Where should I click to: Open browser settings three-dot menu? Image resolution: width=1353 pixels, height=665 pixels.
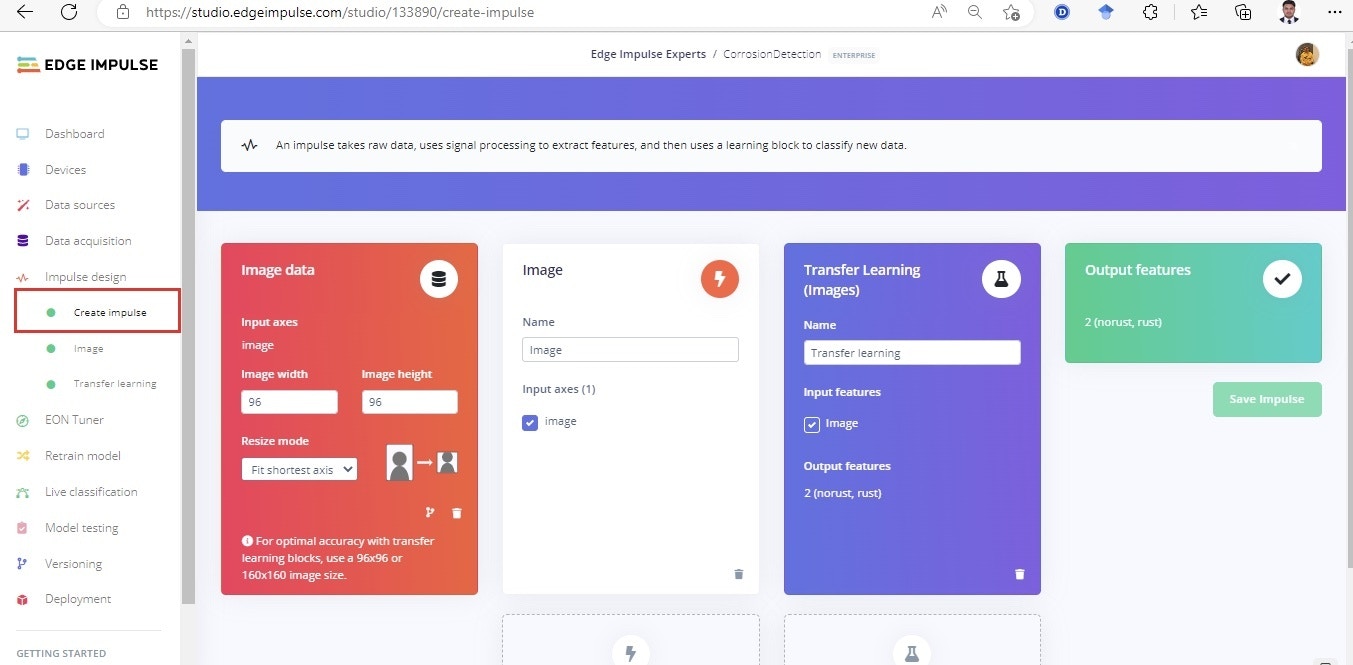point(1333,12)
